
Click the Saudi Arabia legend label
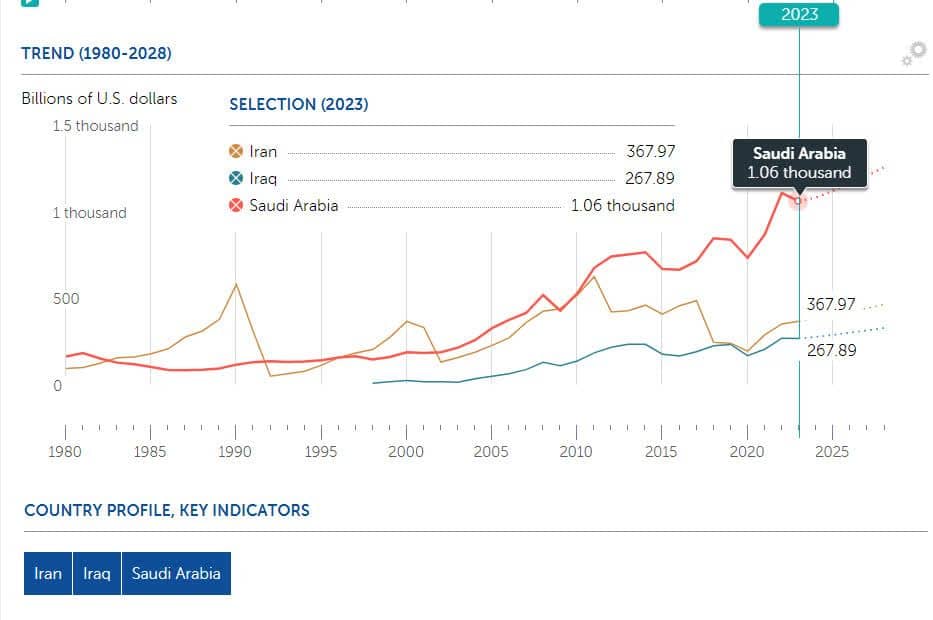(x=294, y=205)
